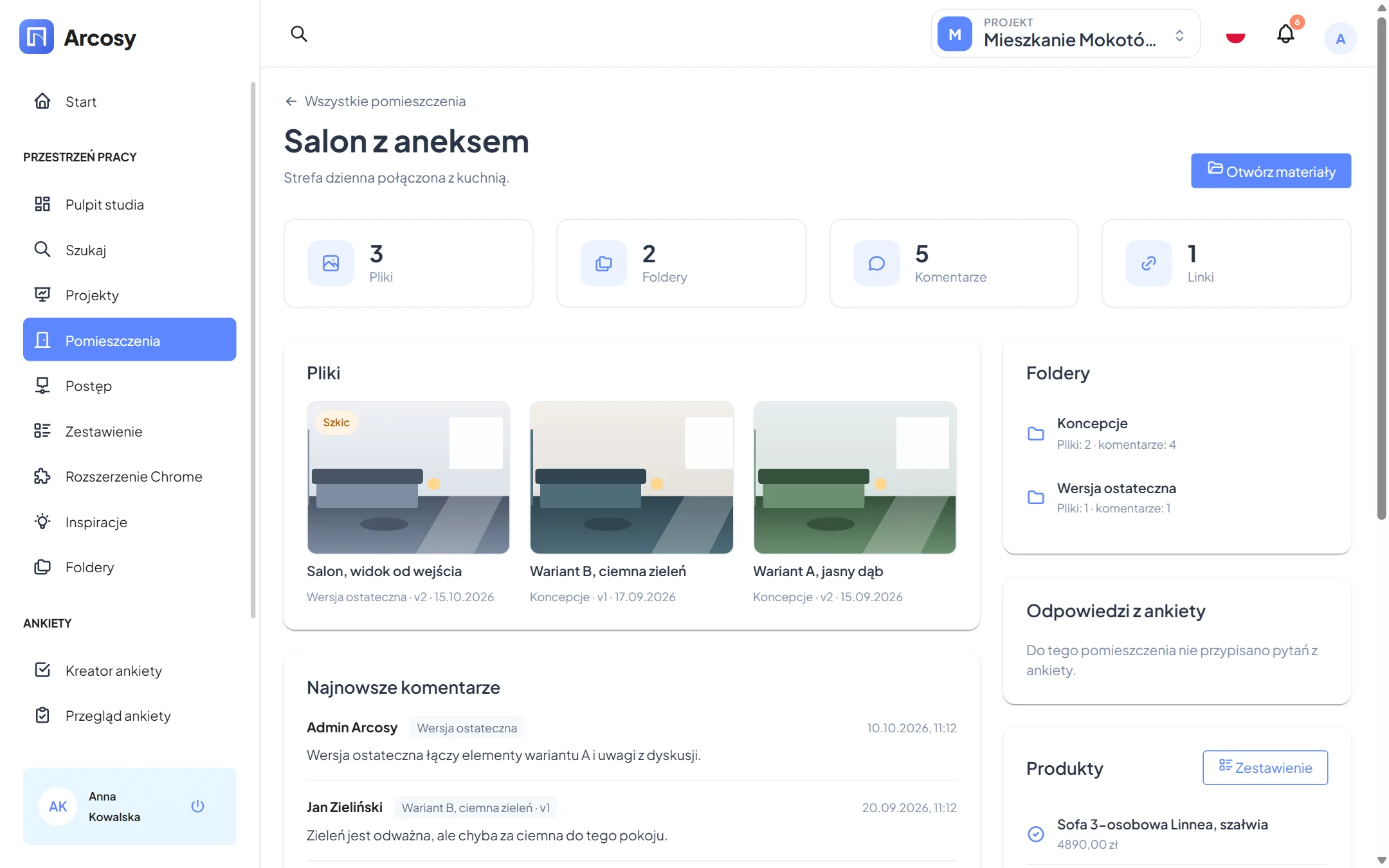Open Foldery in the sidebar
This screenshot has width=1389, height=868.
point(129,567)
